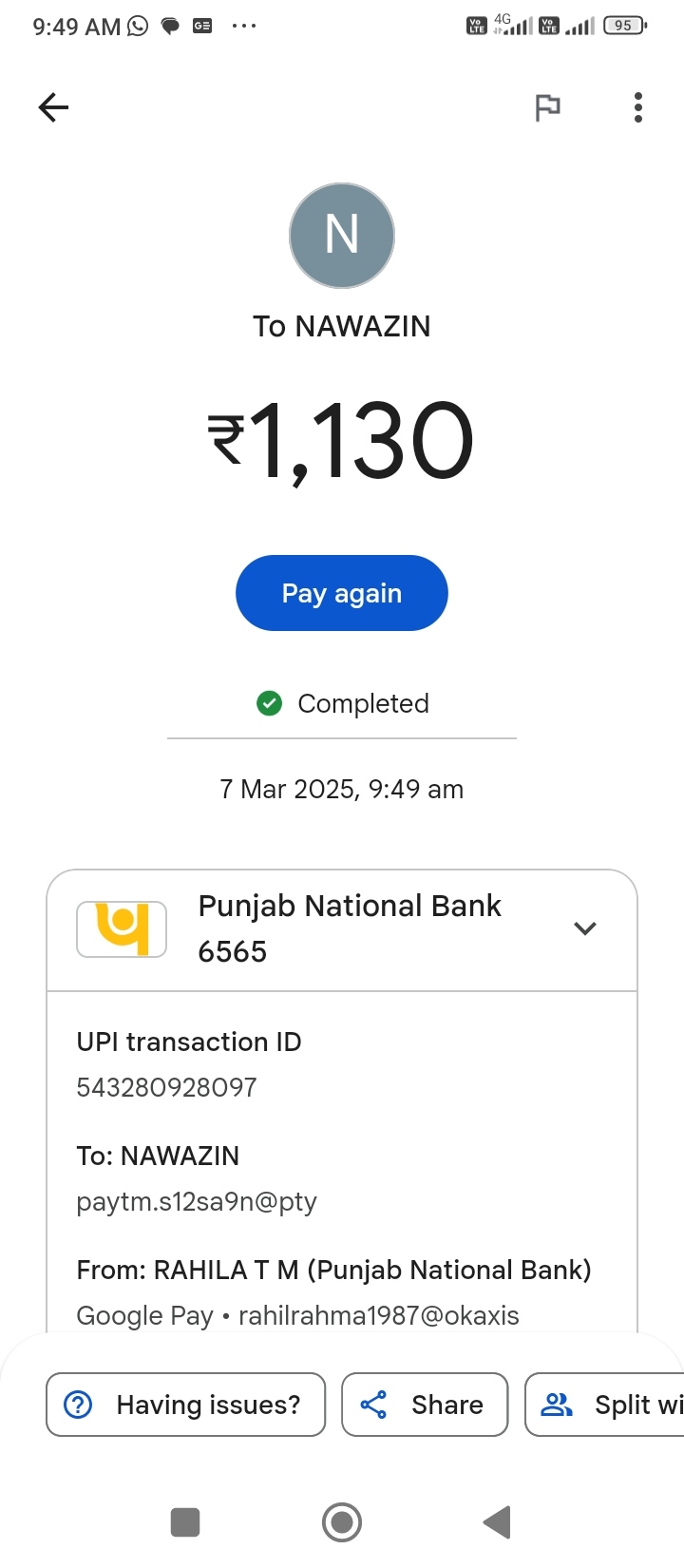Tap the UPI transaction ID number
Screen dimensions: 684x1568
(x=167, y=1087)
